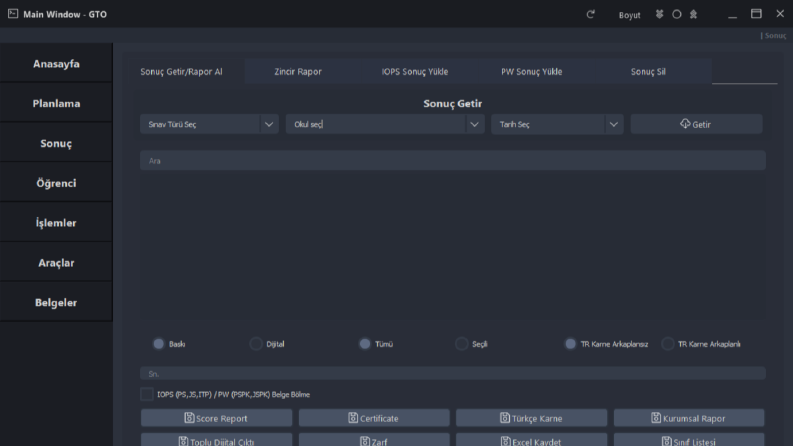The width and height of the screenshot is (793, 446).
Task: Select TR Karne Arkaplansız radio option
Action: (x=570, y=344)
